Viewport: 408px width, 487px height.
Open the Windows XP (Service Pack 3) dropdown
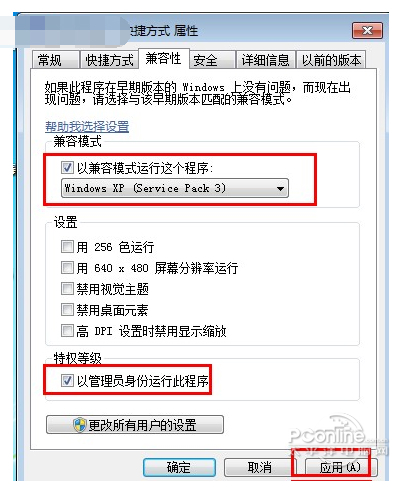coord(175,188)
